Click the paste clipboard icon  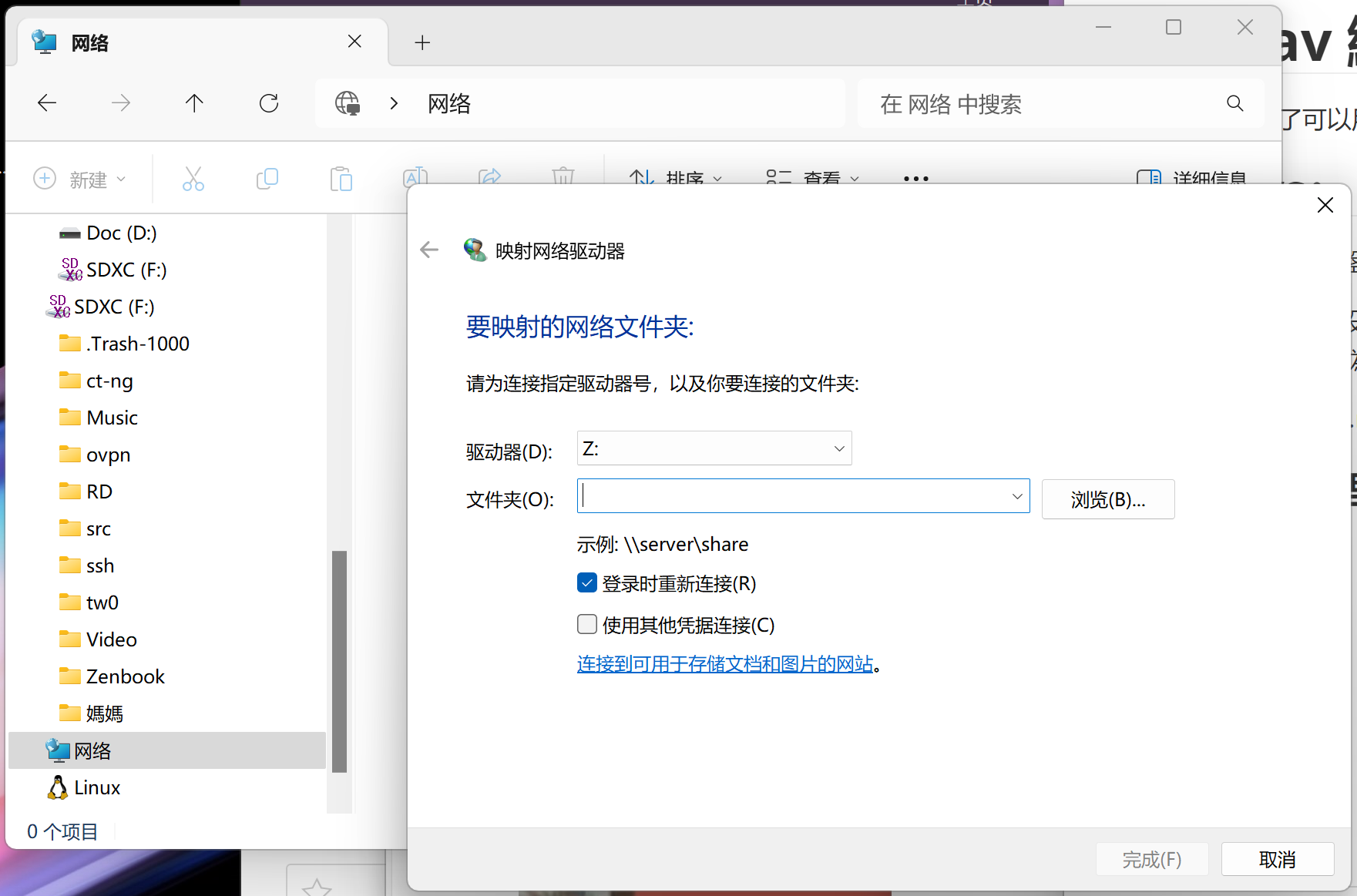(x=341, y=179)
